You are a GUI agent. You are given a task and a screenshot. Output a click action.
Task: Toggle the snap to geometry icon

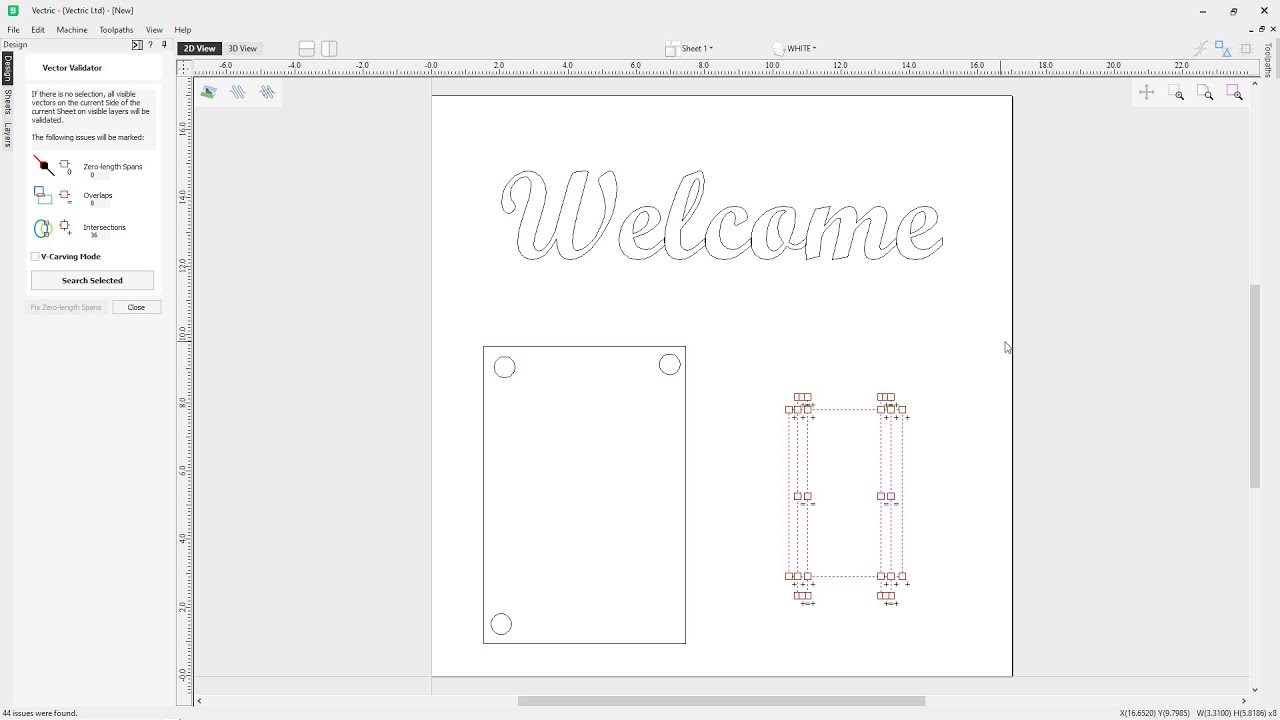pyautogui.click(x=1201, y=48)
